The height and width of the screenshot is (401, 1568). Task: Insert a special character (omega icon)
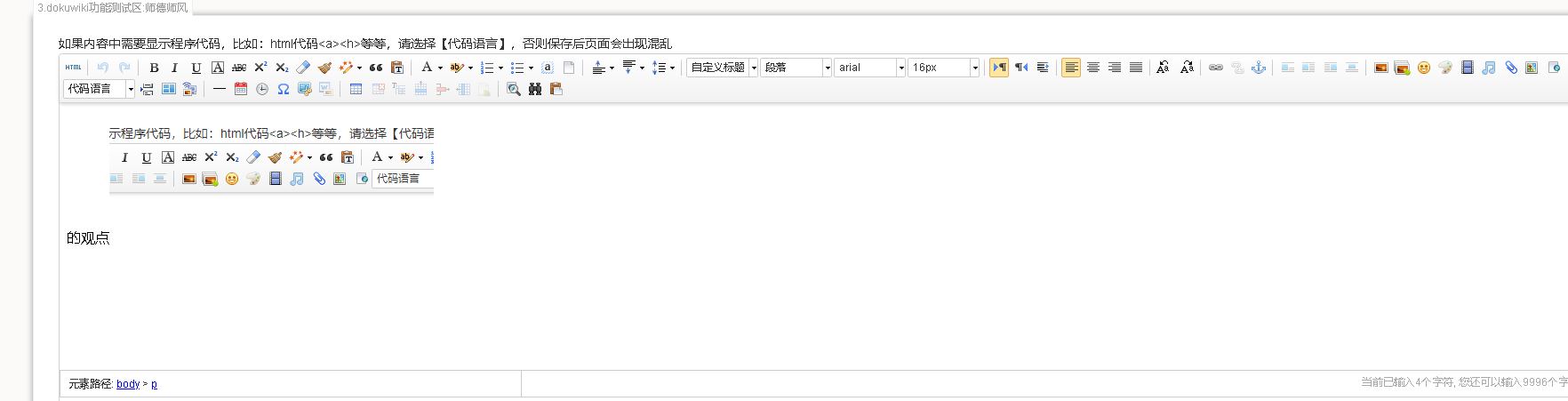[283, 89]
